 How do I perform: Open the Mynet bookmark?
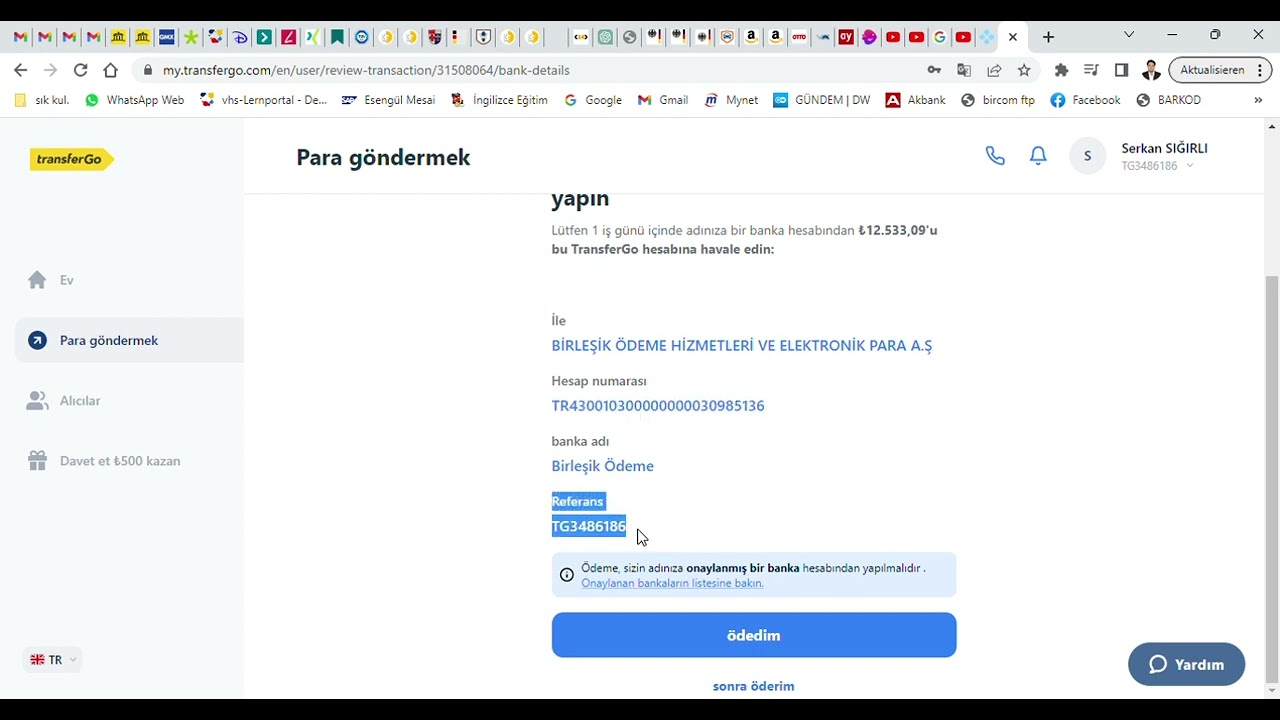coord(731,100)
